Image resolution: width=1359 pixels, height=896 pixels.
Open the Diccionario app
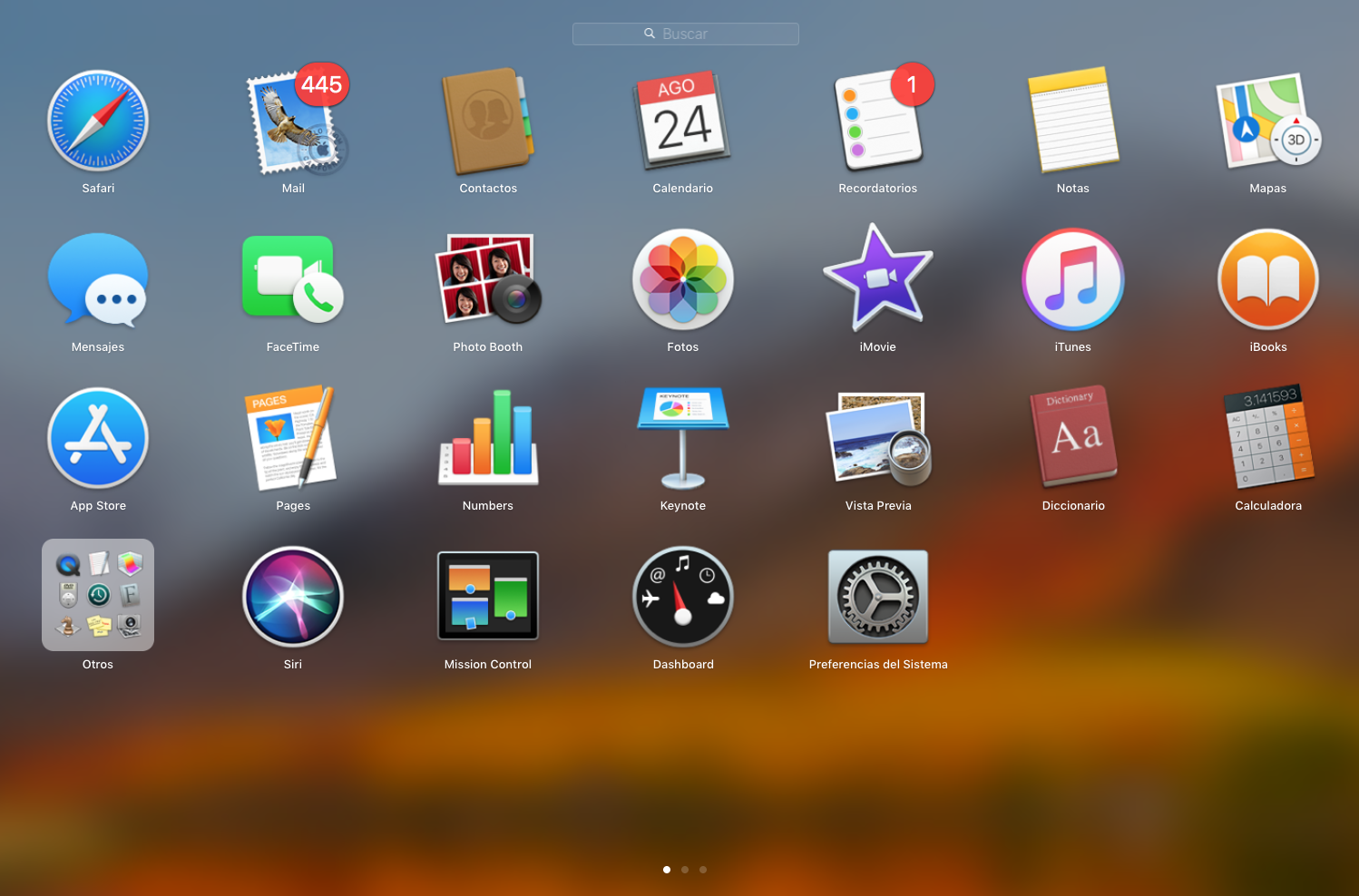click(x=1073, y=438)
